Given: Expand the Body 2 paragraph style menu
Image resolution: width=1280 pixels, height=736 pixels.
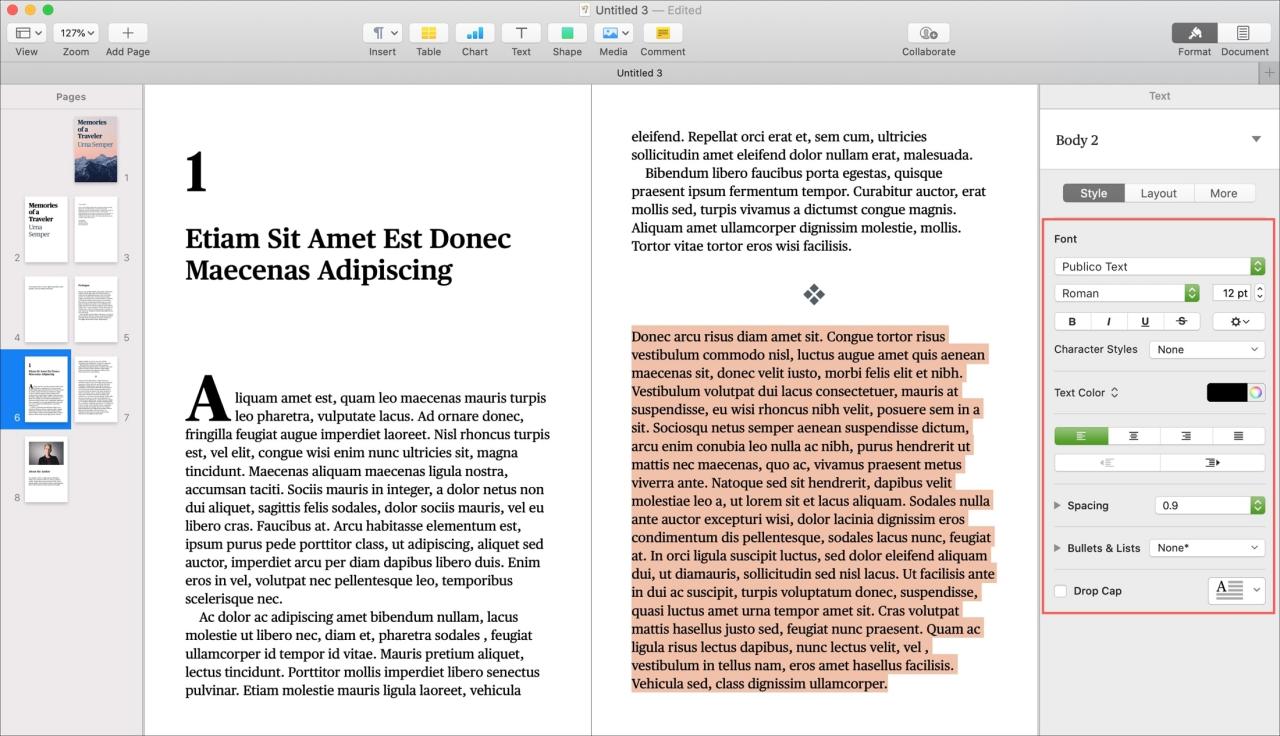Looking at the screenshot, I should click(x=1257, y=140).
